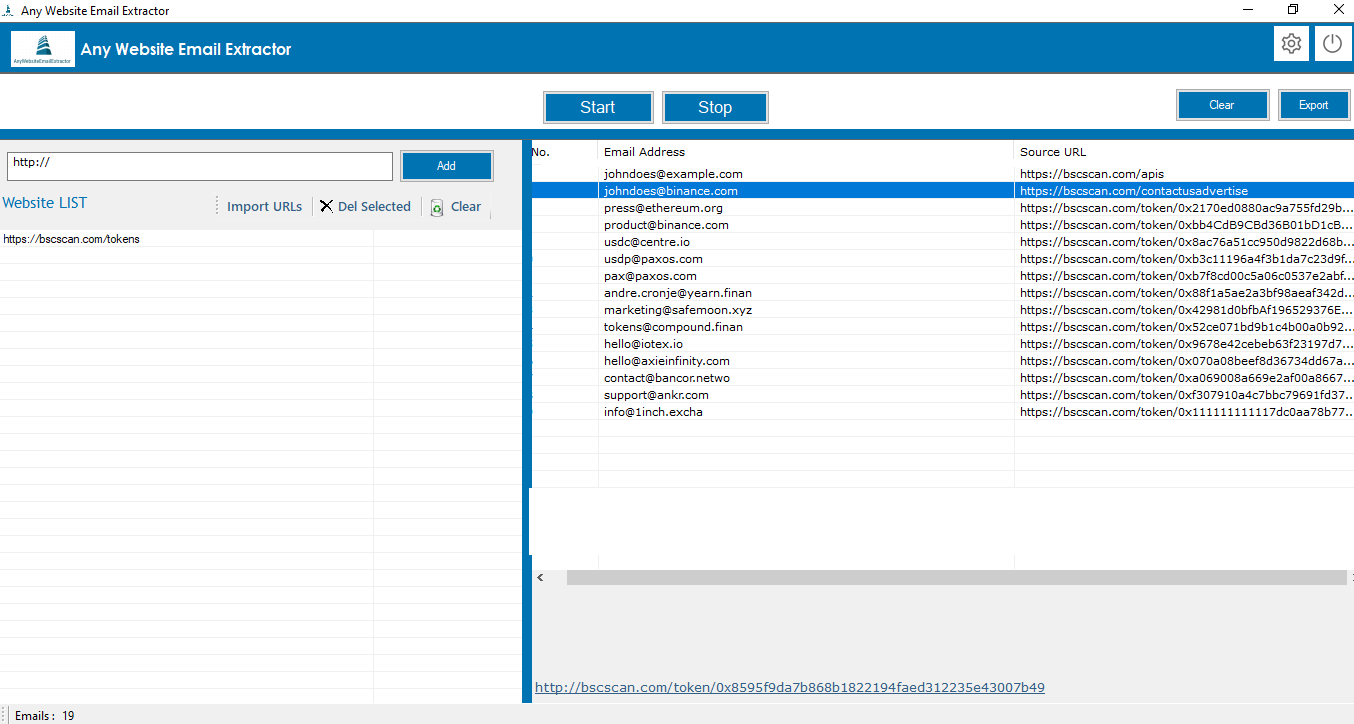
Task: Open settings via the gear icon
Action: [1291, 44]
